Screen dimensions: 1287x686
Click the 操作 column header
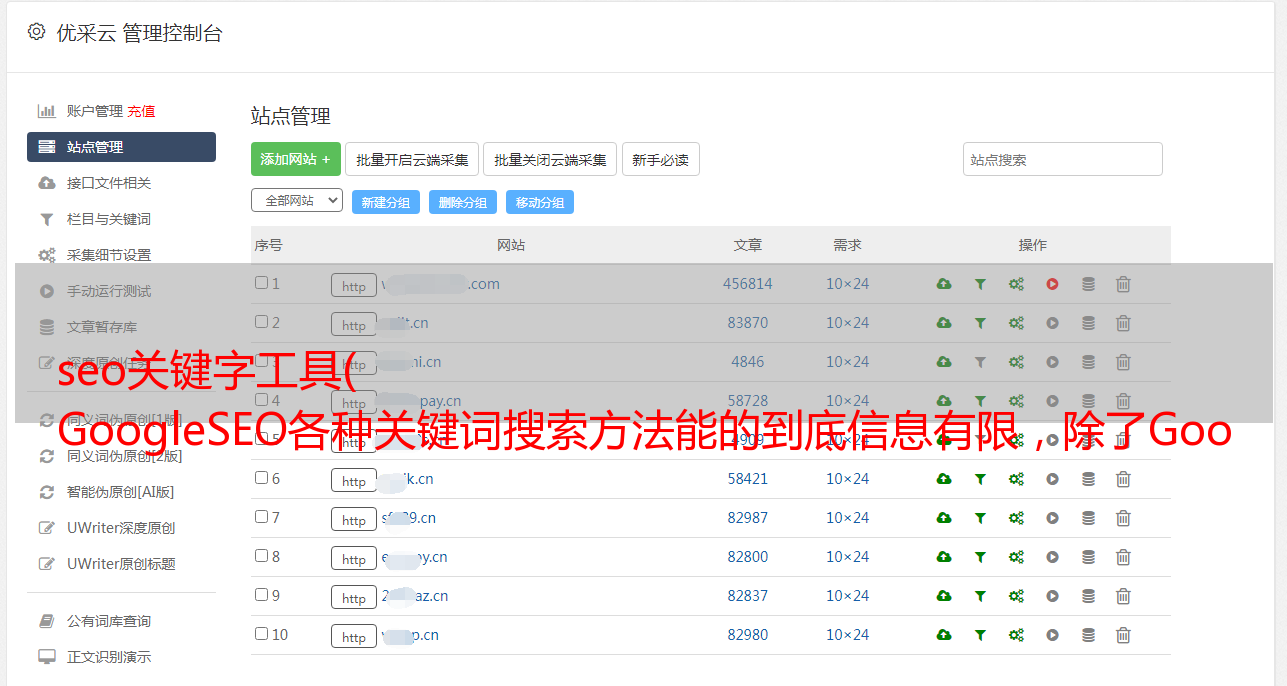pyautogui.click(x=1033, y=245)
